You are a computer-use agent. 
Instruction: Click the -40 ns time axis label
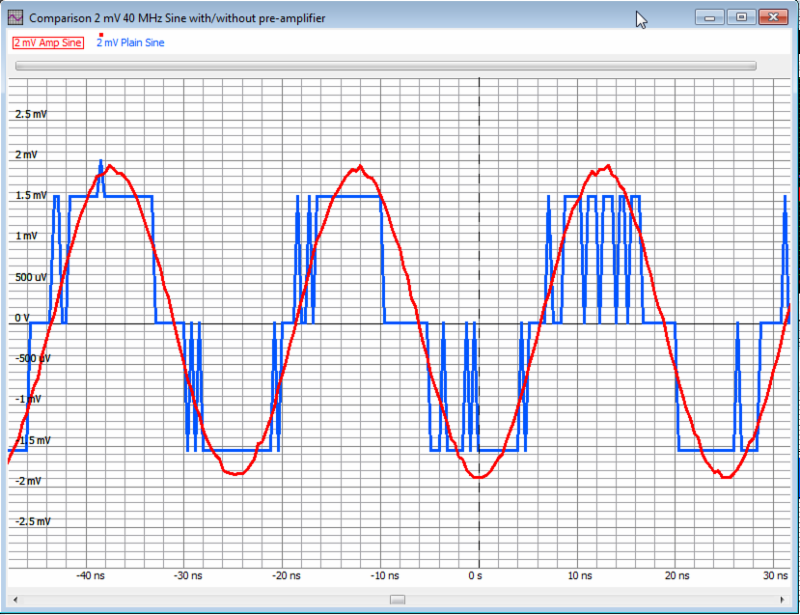point(91,576)
